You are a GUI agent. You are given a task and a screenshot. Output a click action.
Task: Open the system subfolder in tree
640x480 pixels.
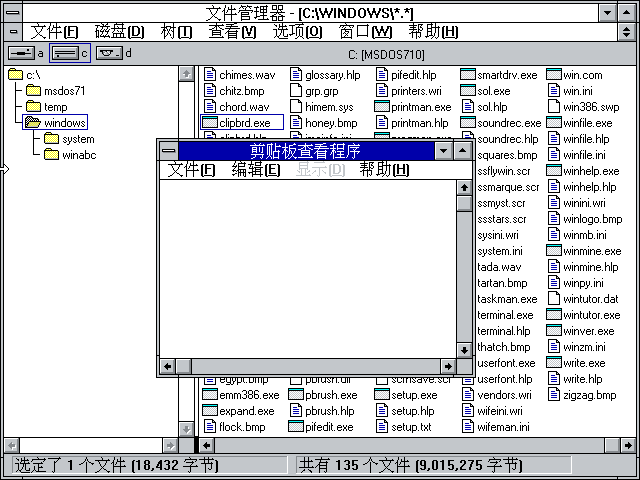pos(69,139)
